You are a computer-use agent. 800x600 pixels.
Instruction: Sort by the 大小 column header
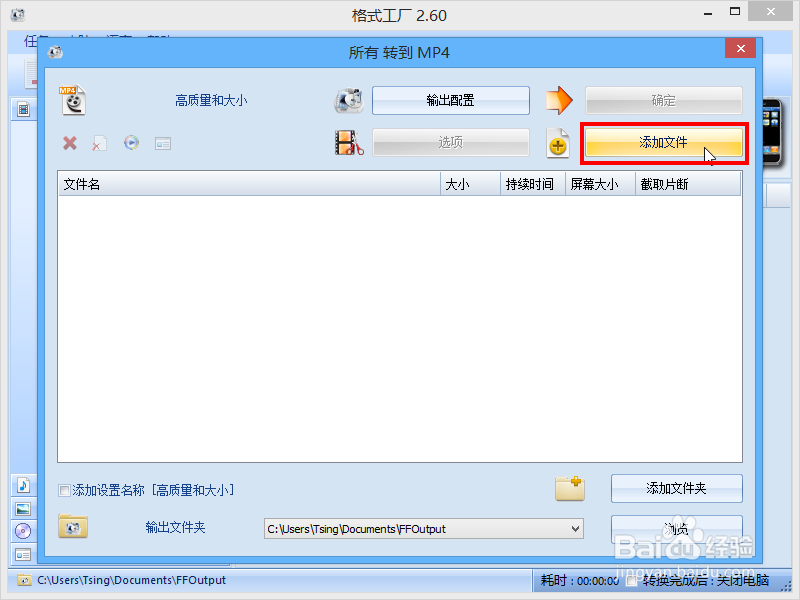tap(470, 184)
